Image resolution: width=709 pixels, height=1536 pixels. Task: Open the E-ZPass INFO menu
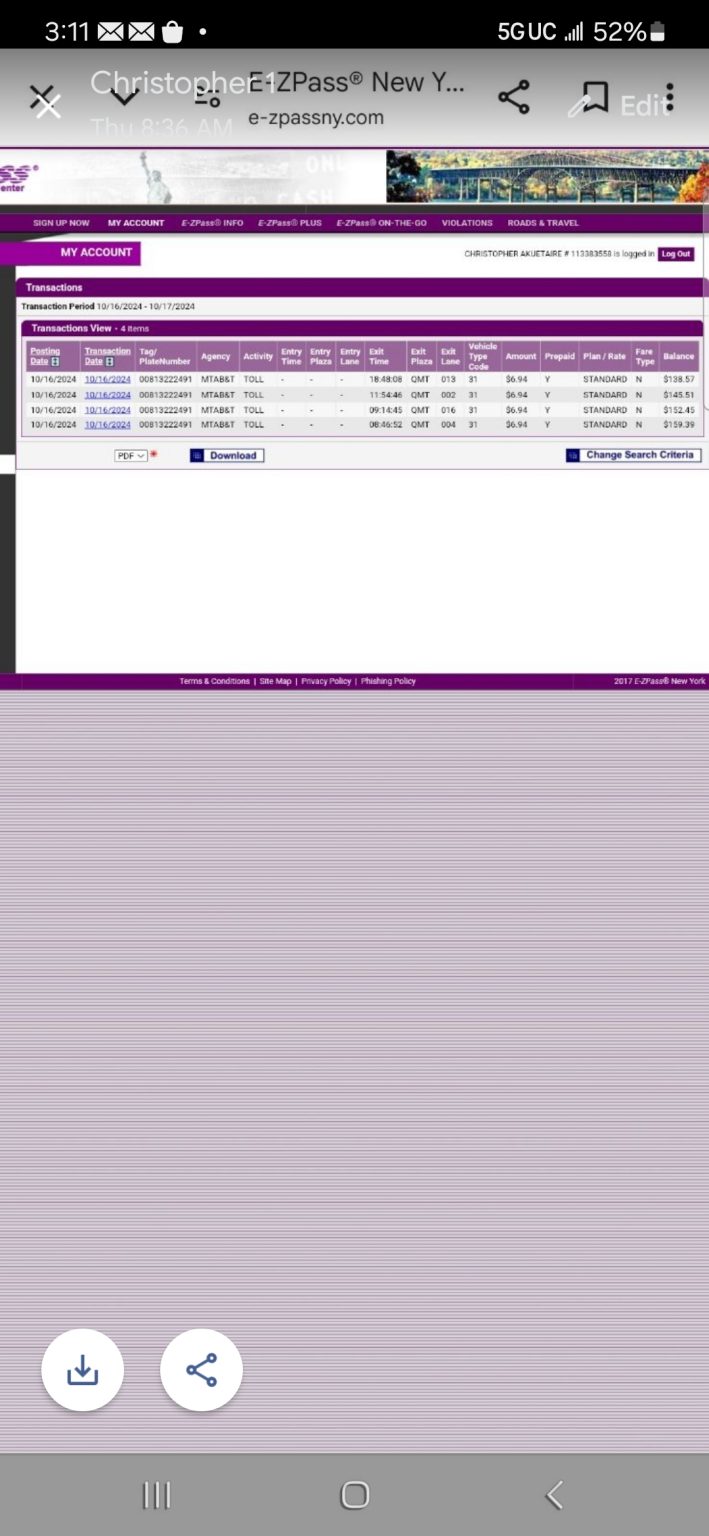(212, 223)
